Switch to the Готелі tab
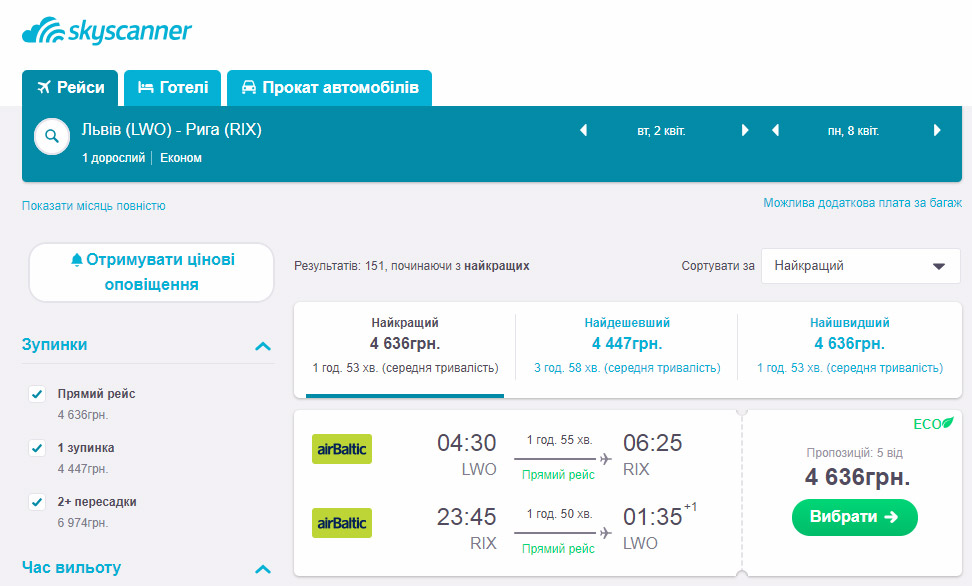Viewport: 972px width, 586px height. (172, 87)
